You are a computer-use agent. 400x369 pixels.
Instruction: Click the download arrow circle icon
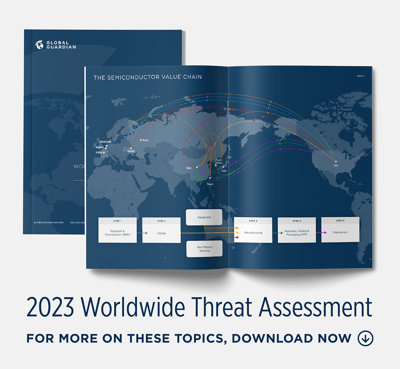click(365, 338)
